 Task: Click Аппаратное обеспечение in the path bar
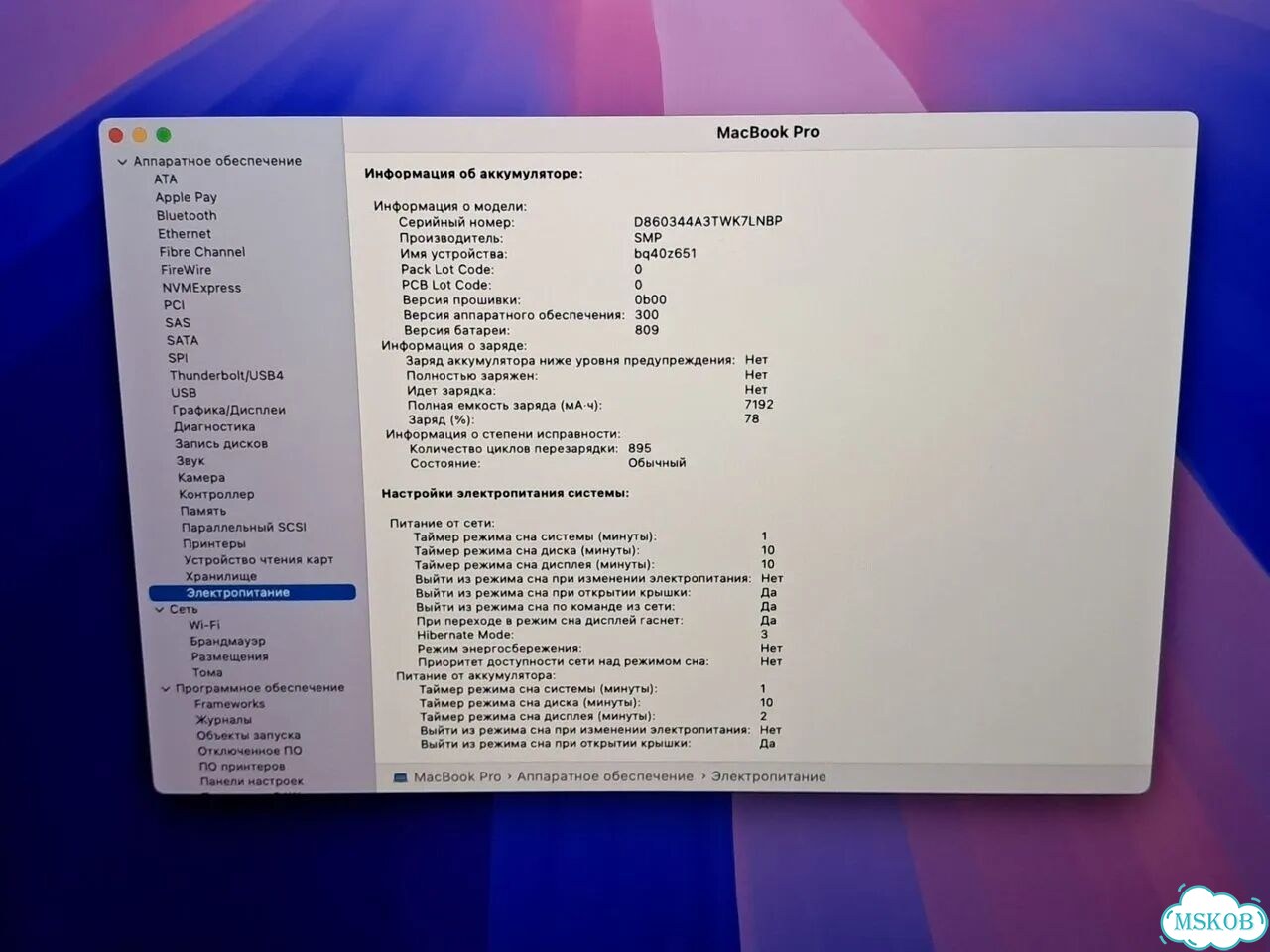(605, 777)
